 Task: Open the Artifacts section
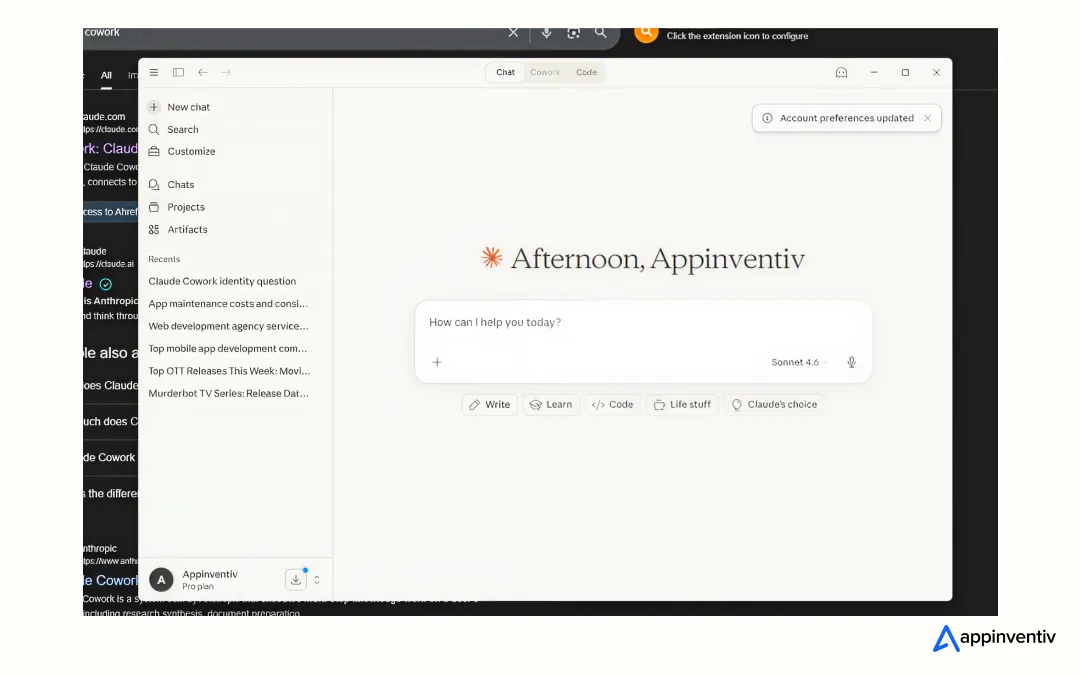point(187,229)
